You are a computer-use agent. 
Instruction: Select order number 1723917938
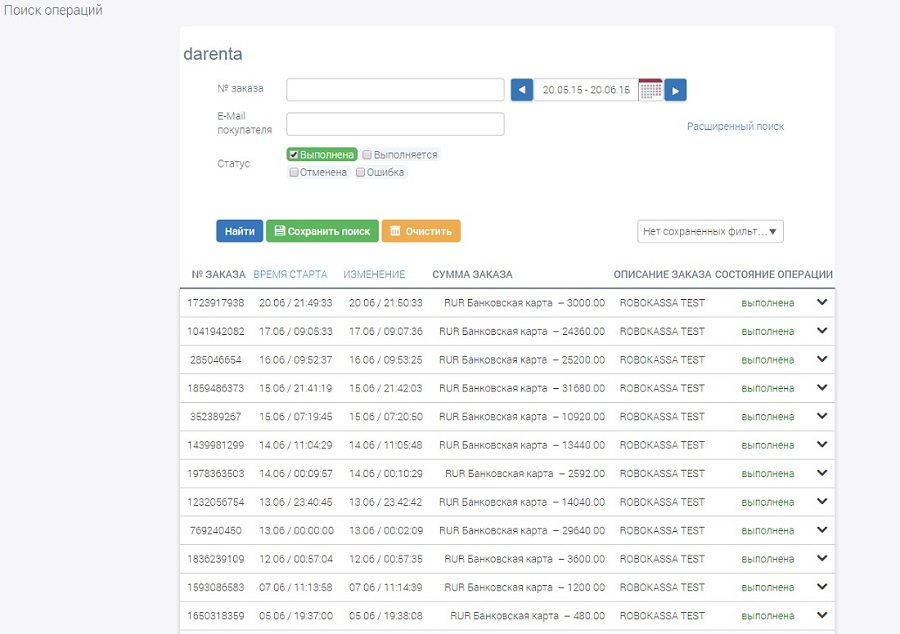pos(216,303)
